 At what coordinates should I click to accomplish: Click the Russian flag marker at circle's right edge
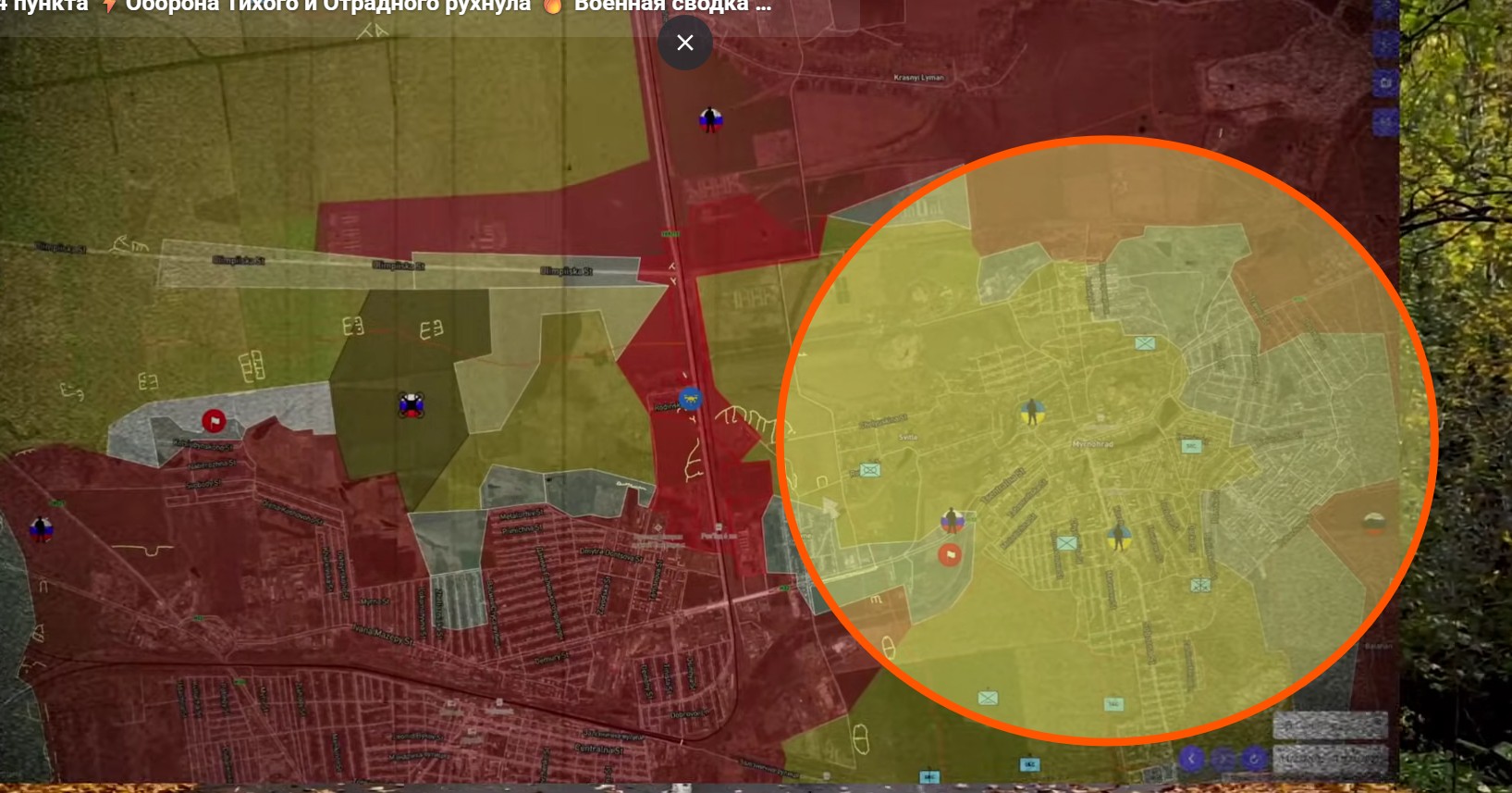pos(1374,524)
